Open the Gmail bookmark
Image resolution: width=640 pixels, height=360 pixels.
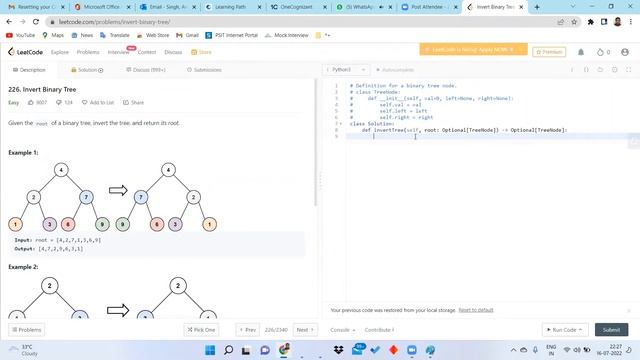(187, 36)
